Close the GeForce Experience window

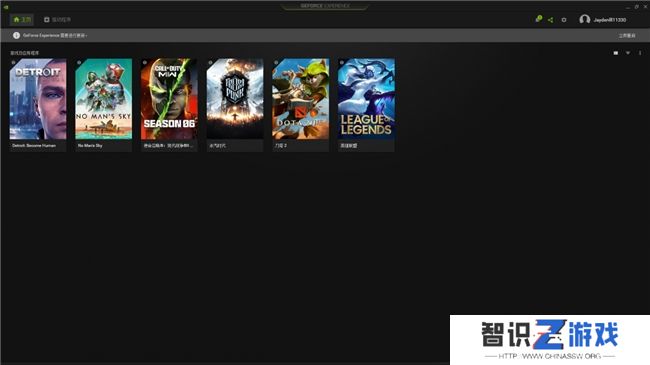(x=645, y=7)
